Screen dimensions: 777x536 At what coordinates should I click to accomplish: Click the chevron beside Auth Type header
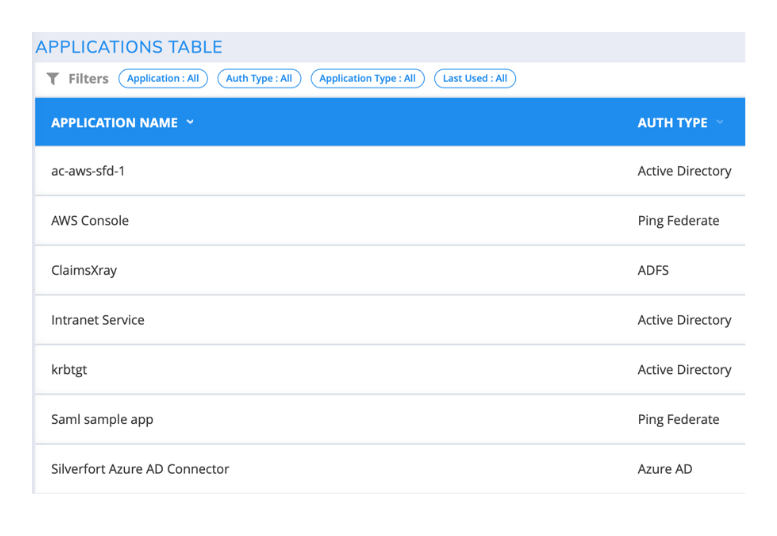pyautogui.click(x=720, y=122)
